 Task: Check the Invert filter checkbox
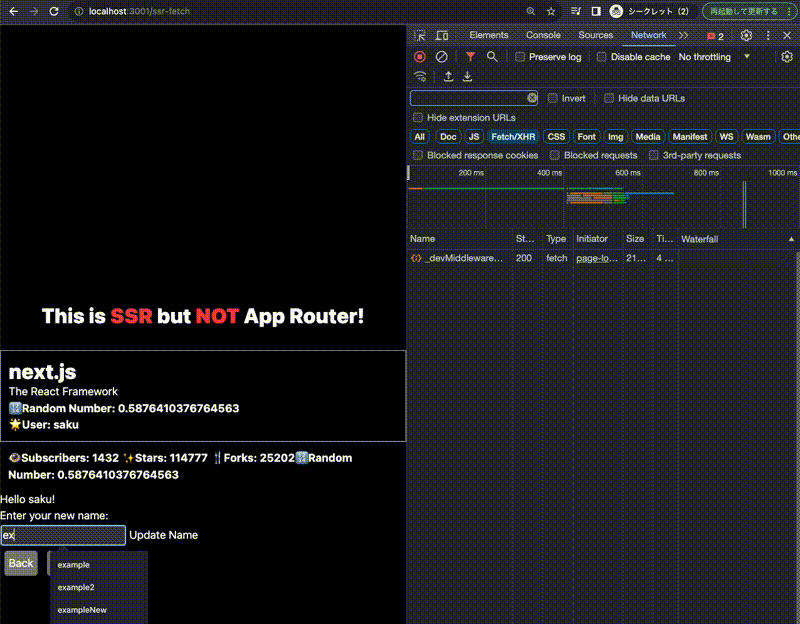pos(553,98)
